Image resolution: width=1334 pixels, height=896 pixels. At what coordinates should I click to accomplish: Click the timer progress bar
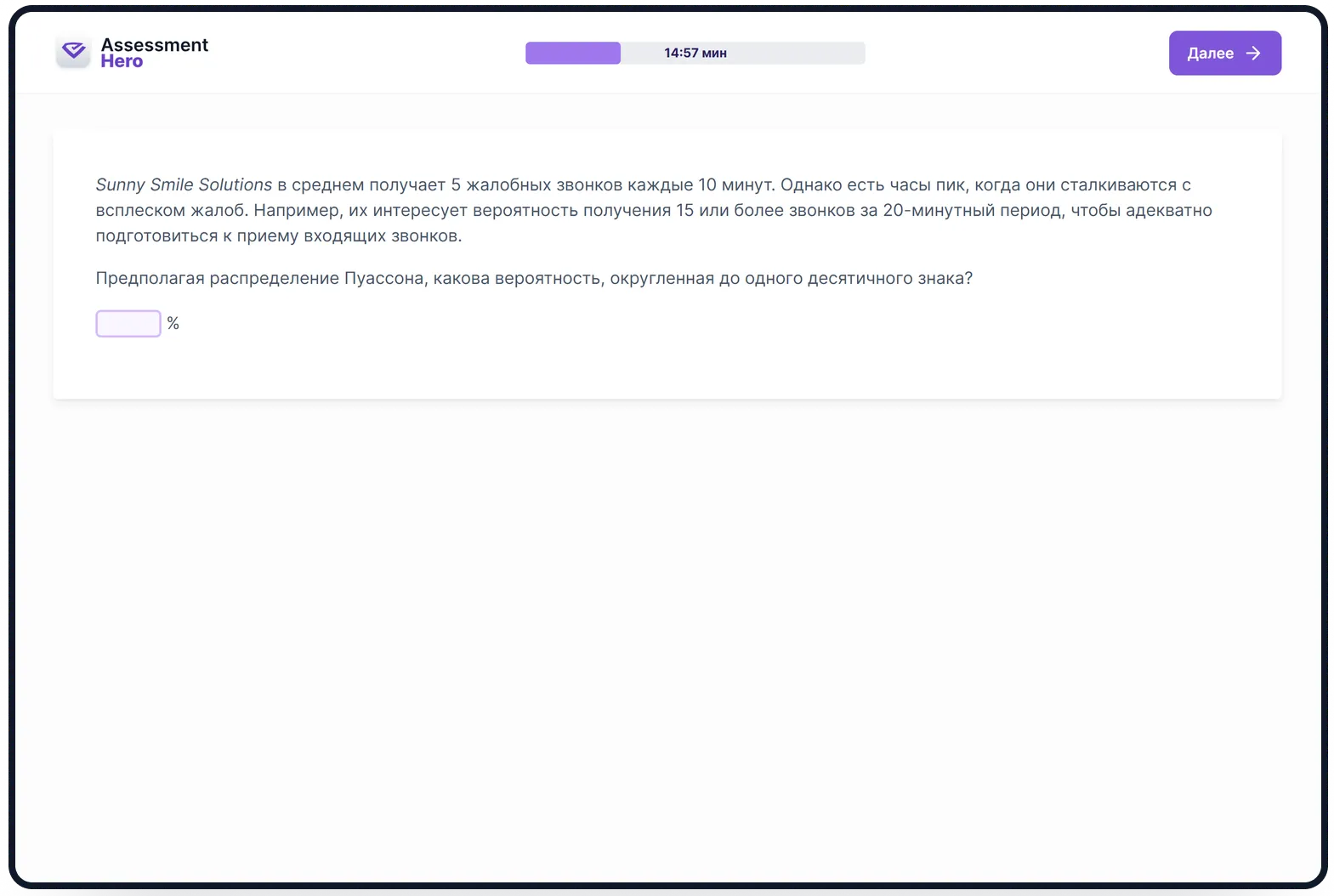[x=695, y=53]
